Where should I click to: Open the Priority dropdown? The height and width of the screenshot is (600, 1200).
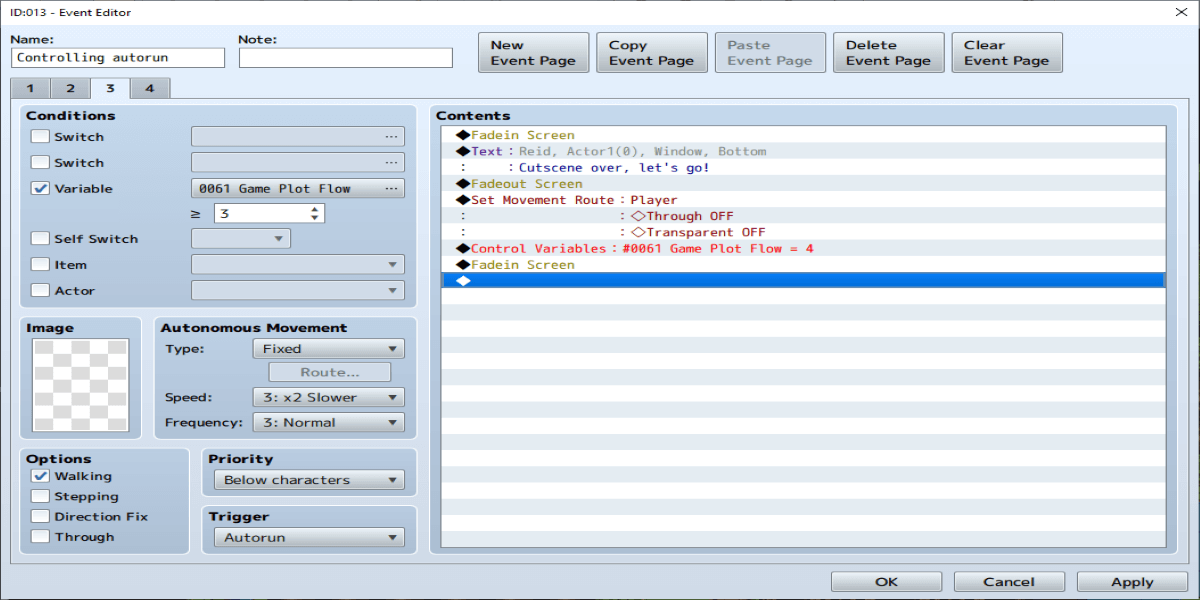pos(309,480)
